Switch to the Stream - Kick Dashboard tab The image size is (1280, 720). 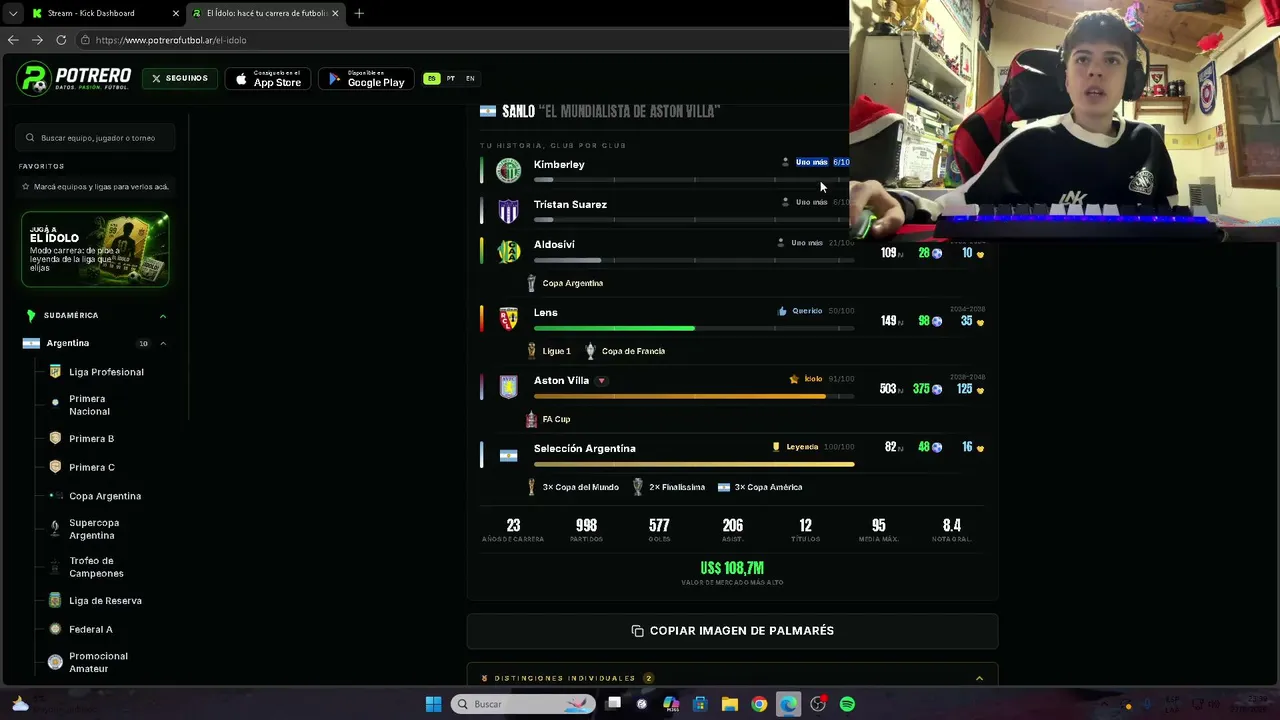pos(104,13)
